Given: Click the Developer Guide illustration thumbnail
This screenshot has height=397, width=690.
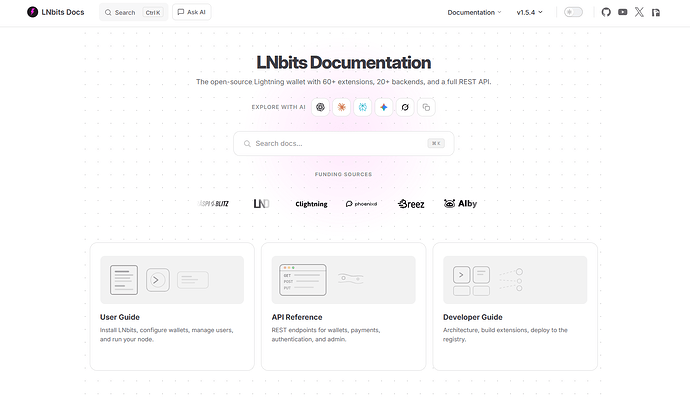Looking at the screenshot, I should point(515,280).
